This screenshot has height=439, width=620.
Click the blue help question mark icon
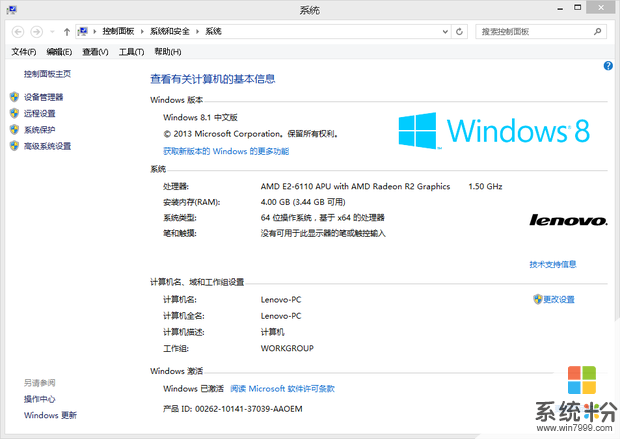[x=608, y=66]
